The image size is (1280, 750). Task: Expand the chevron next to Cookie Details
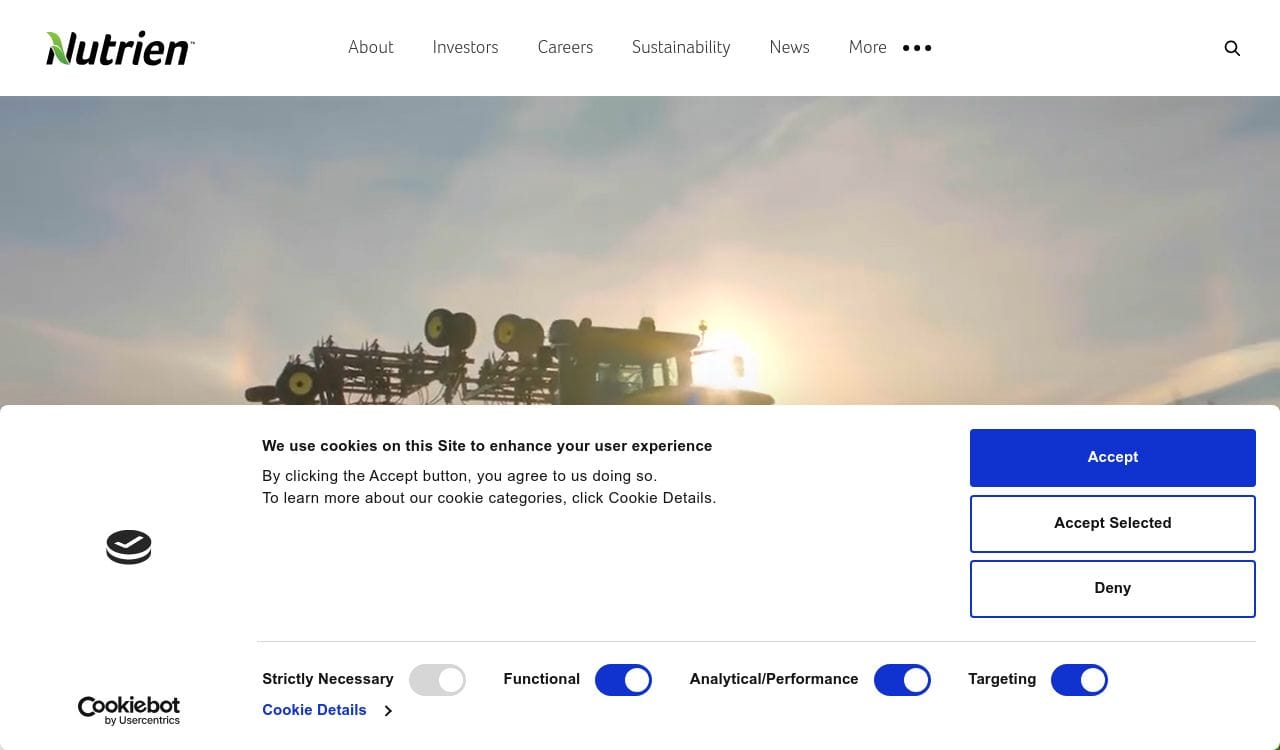(388, 711)
